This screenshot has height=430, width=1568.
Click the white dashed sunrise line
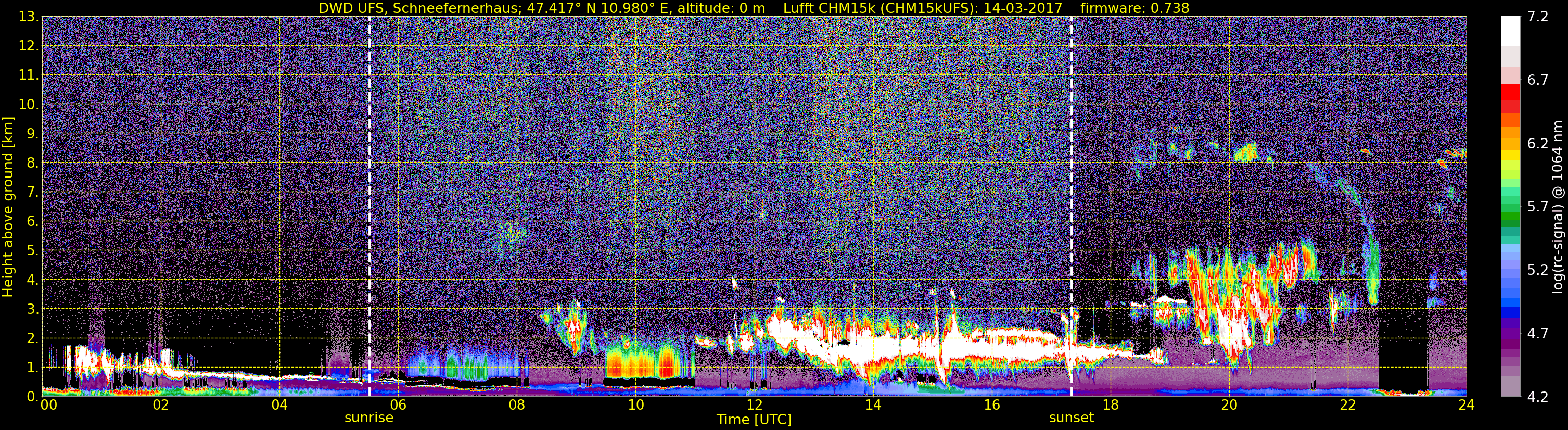click(369, 207)
